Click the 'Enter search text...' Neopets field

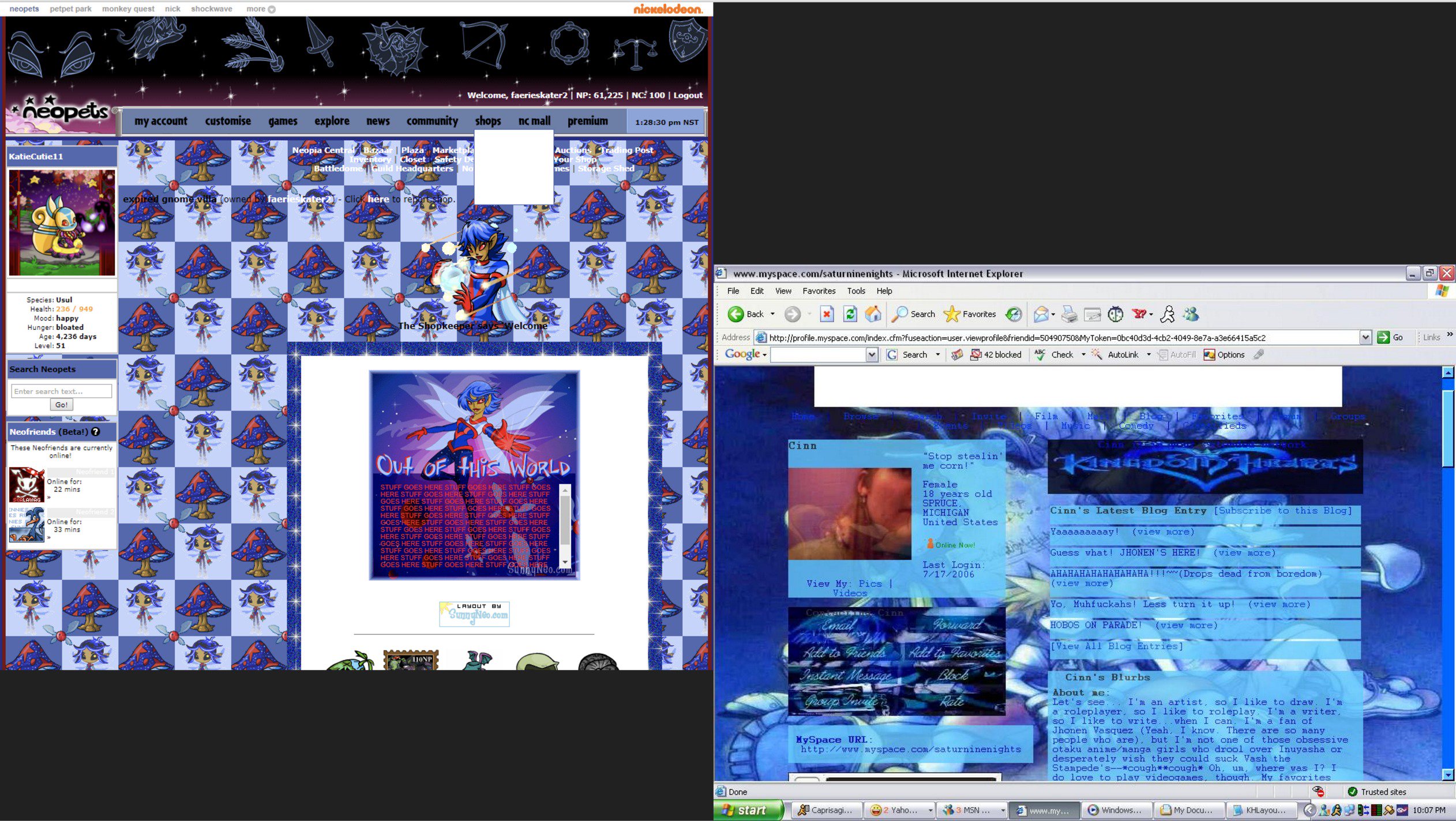pyautogui.click(x=62, y=391)
